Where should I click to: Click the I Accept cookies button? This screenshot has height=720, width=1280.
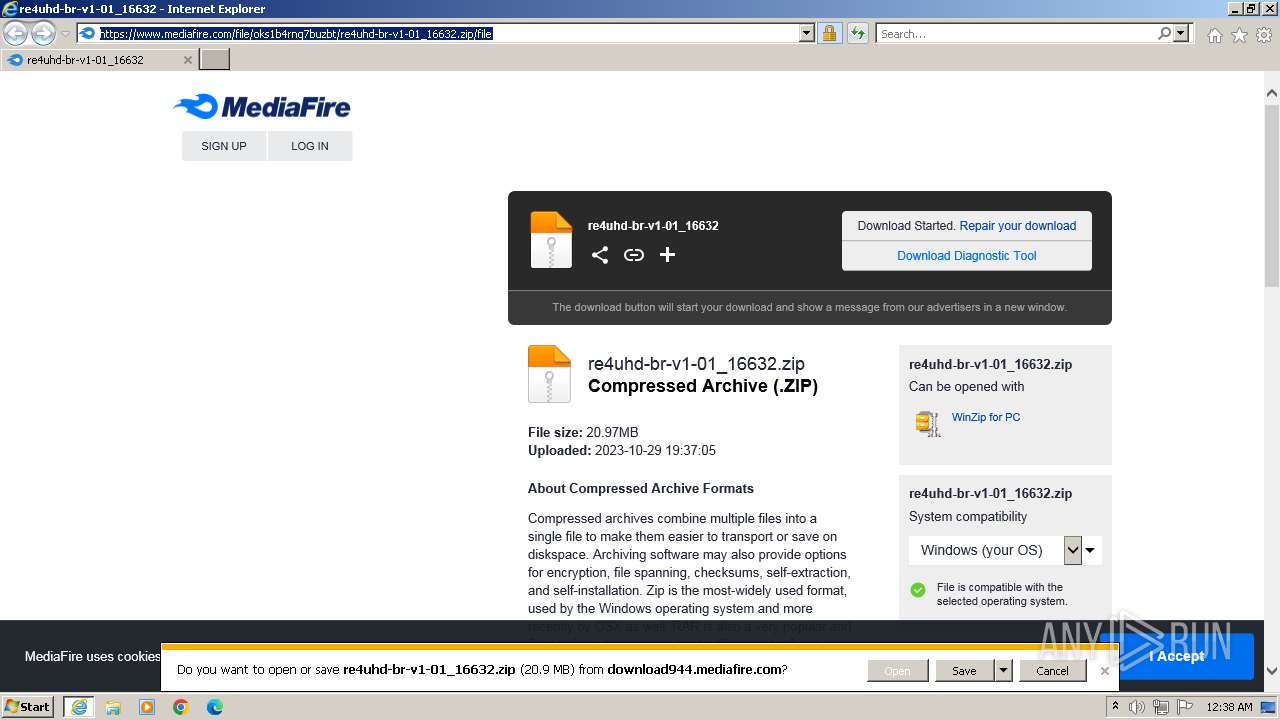pos(1177,656)
